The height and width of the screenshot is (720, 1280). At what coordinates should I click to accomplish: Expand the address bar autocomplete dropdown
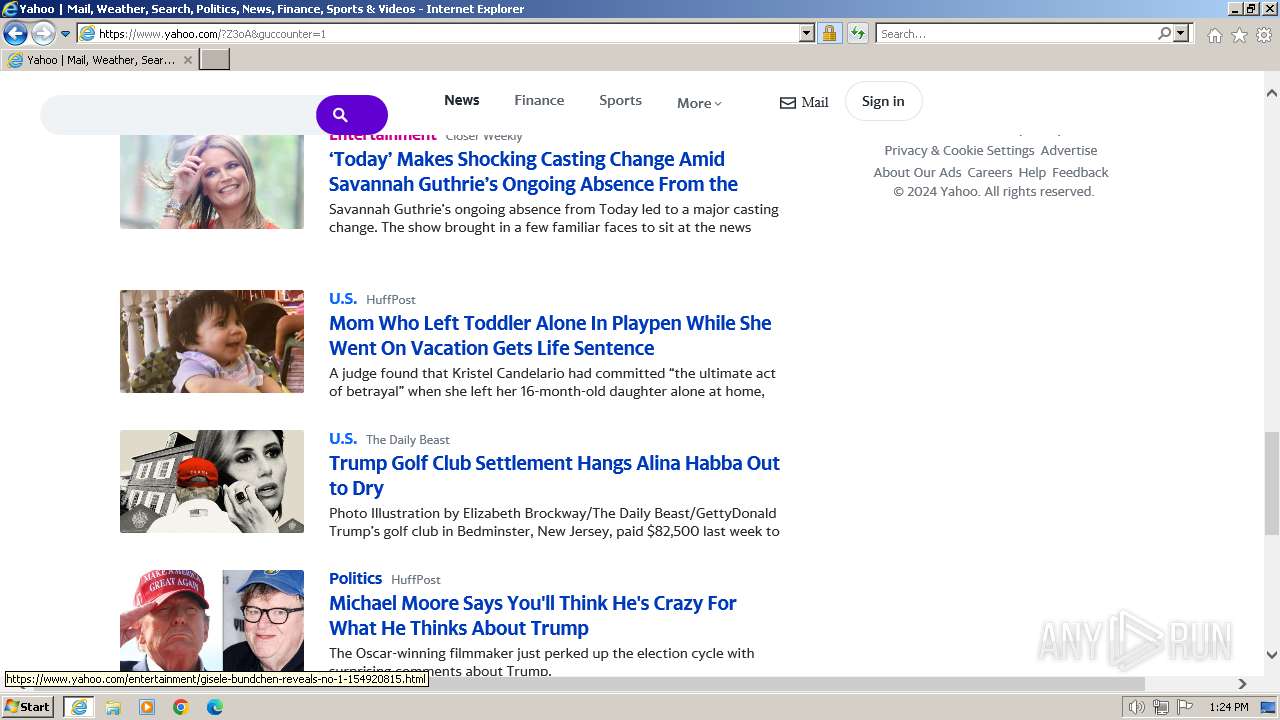tap(807, 34)
